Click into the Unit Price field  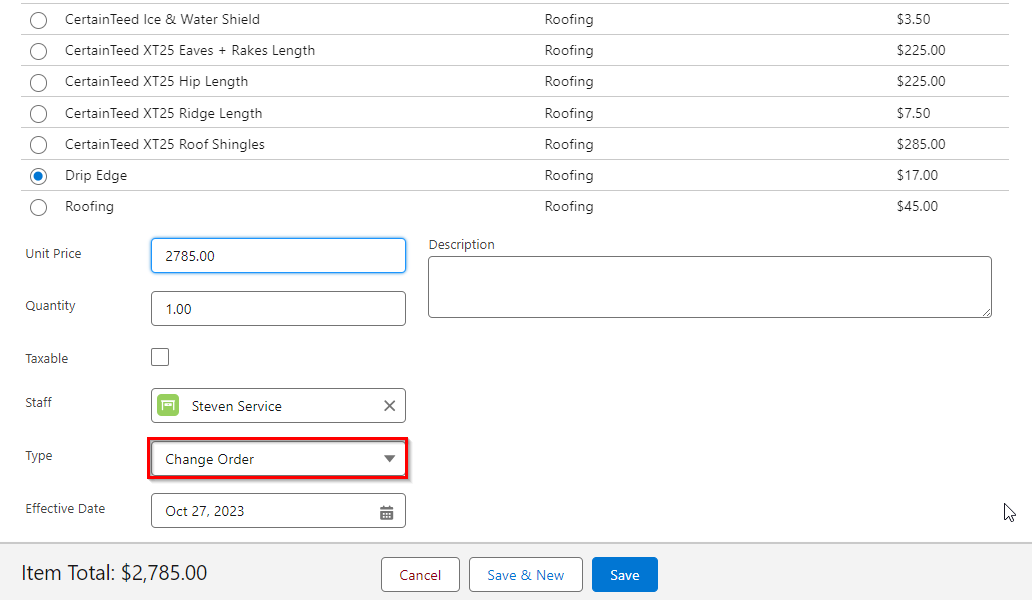(278, 255)
